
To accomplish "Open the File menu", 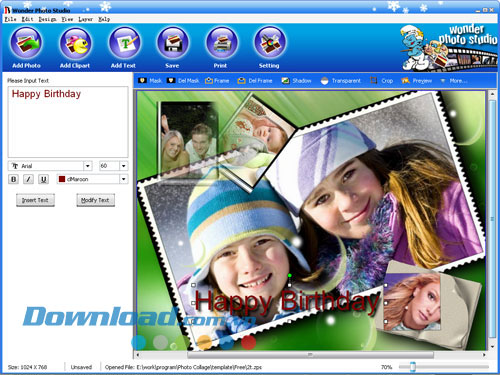I will coord(10,19).
